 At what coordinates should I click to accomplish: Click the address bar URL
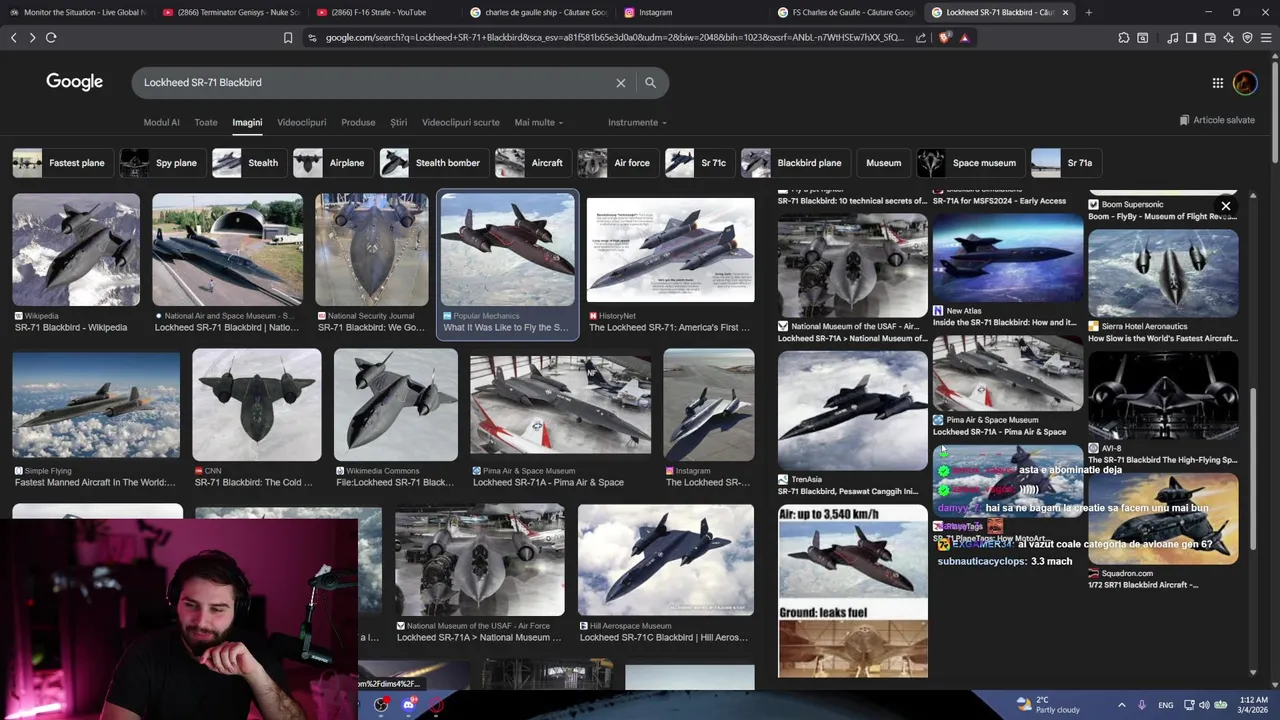(614, 38)
